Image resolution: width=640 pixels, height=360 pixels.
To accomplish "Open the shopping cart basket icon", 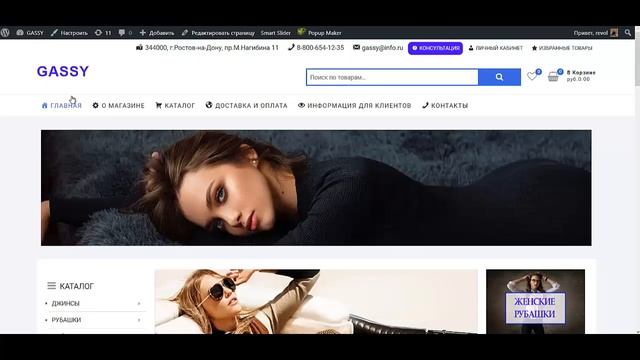I will pos(554,76).
